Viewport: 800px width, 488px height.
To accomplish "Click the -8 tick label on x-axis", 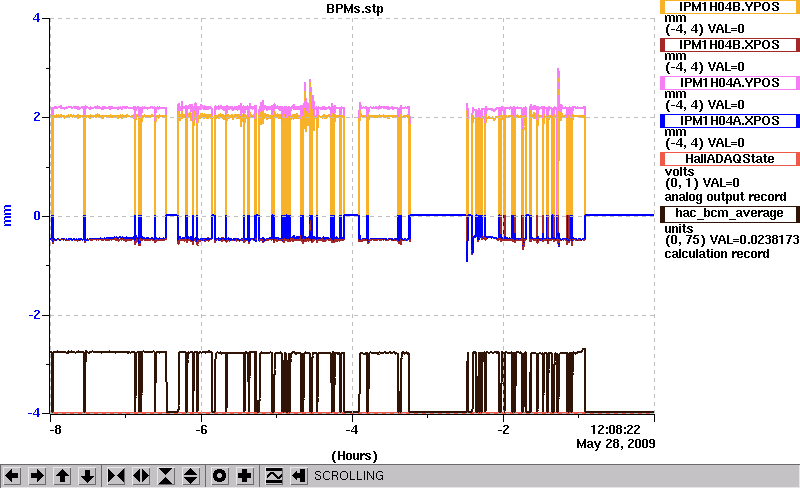I will (55, 430).
